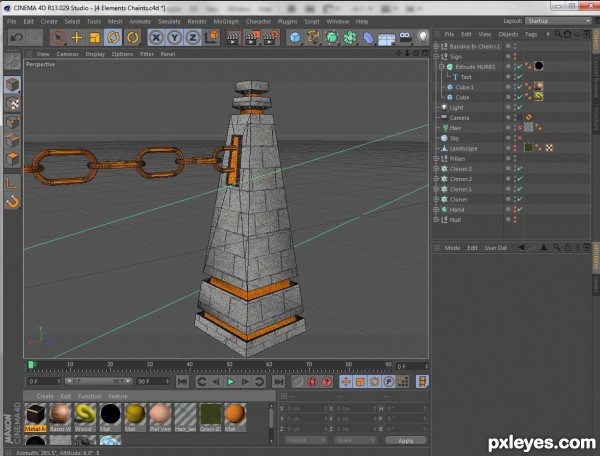The width and height of the screenshot is (600, 456).
Task: Select the Move tool
Action: tap(77, 37)
